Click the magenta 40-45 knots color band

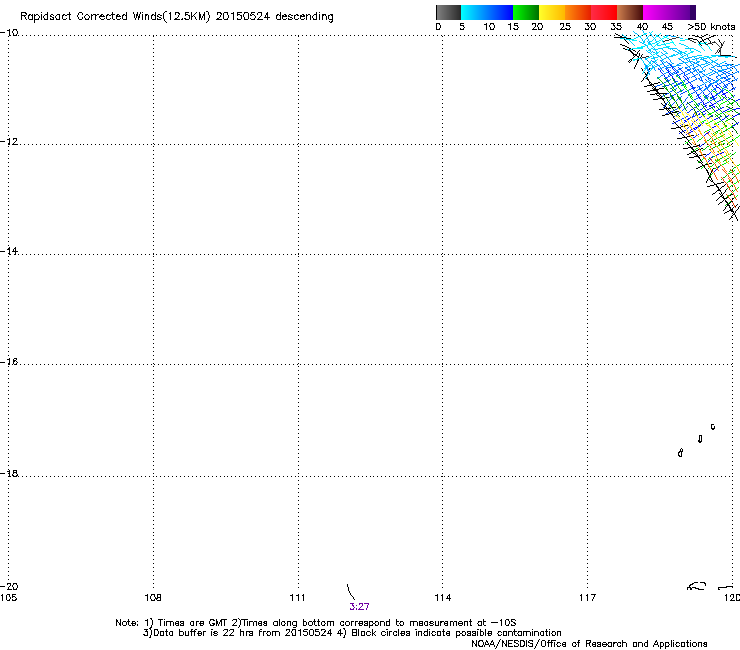656,12
